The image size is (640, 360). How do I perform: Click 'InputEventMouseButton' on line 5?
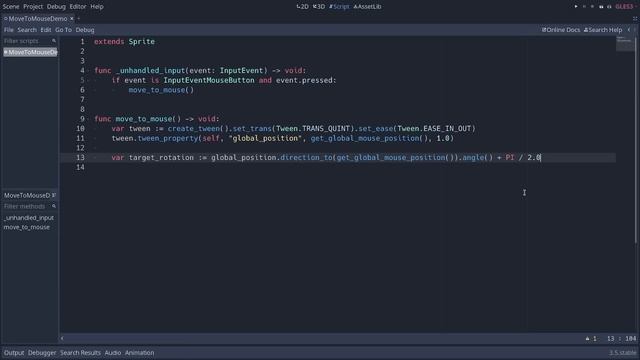pyautogui.click(x=209, y=80)
